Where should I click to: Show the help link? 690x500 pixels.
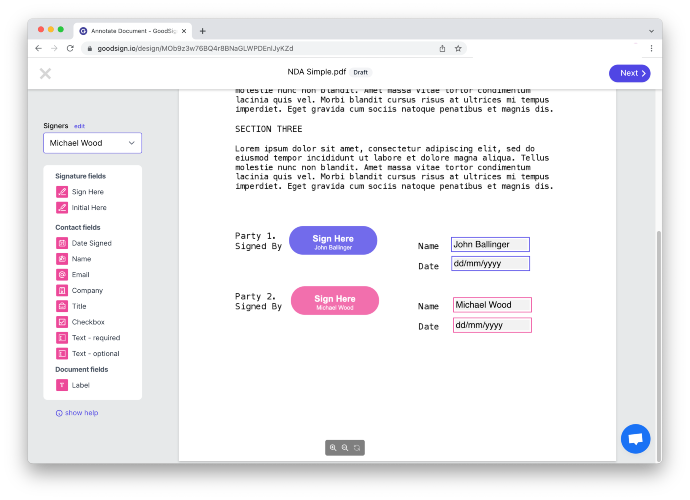click(77, 413)
